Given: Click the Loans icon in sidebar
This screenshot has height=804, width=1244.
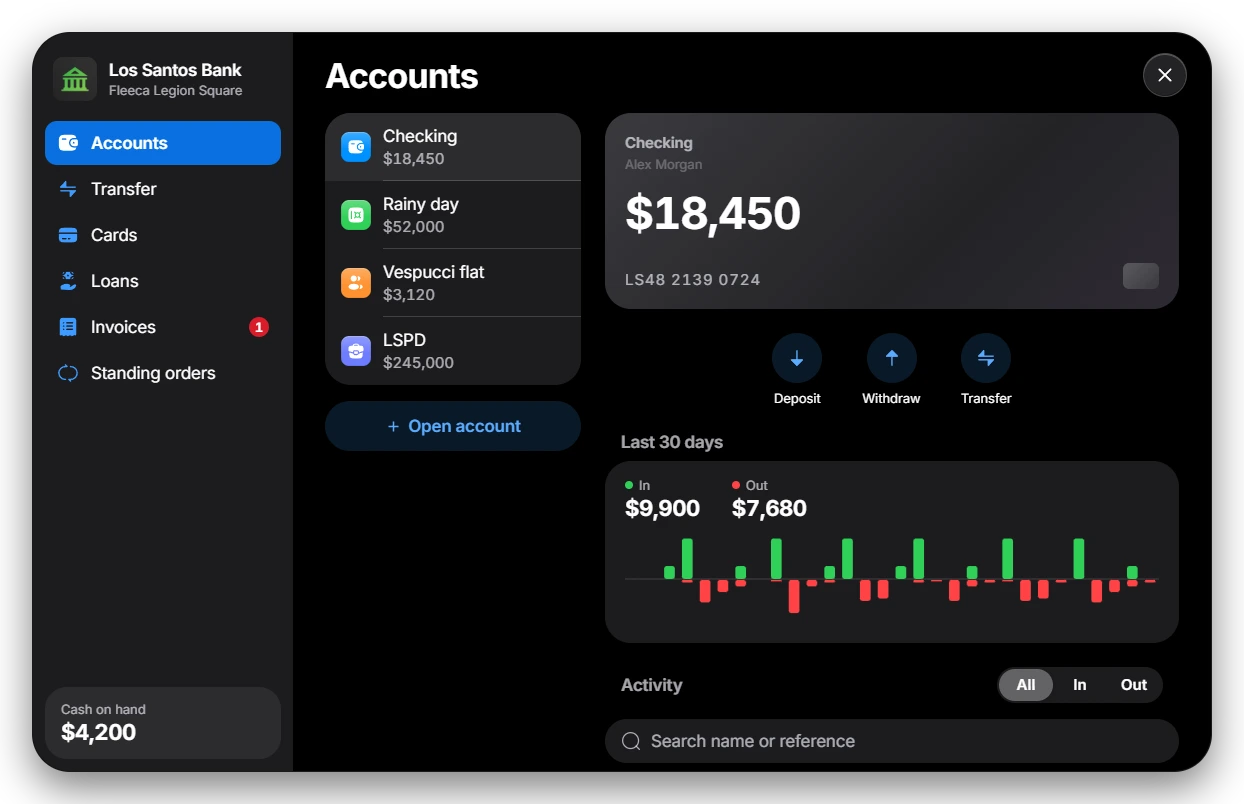Looking at the screenshot, I should 68,281.
